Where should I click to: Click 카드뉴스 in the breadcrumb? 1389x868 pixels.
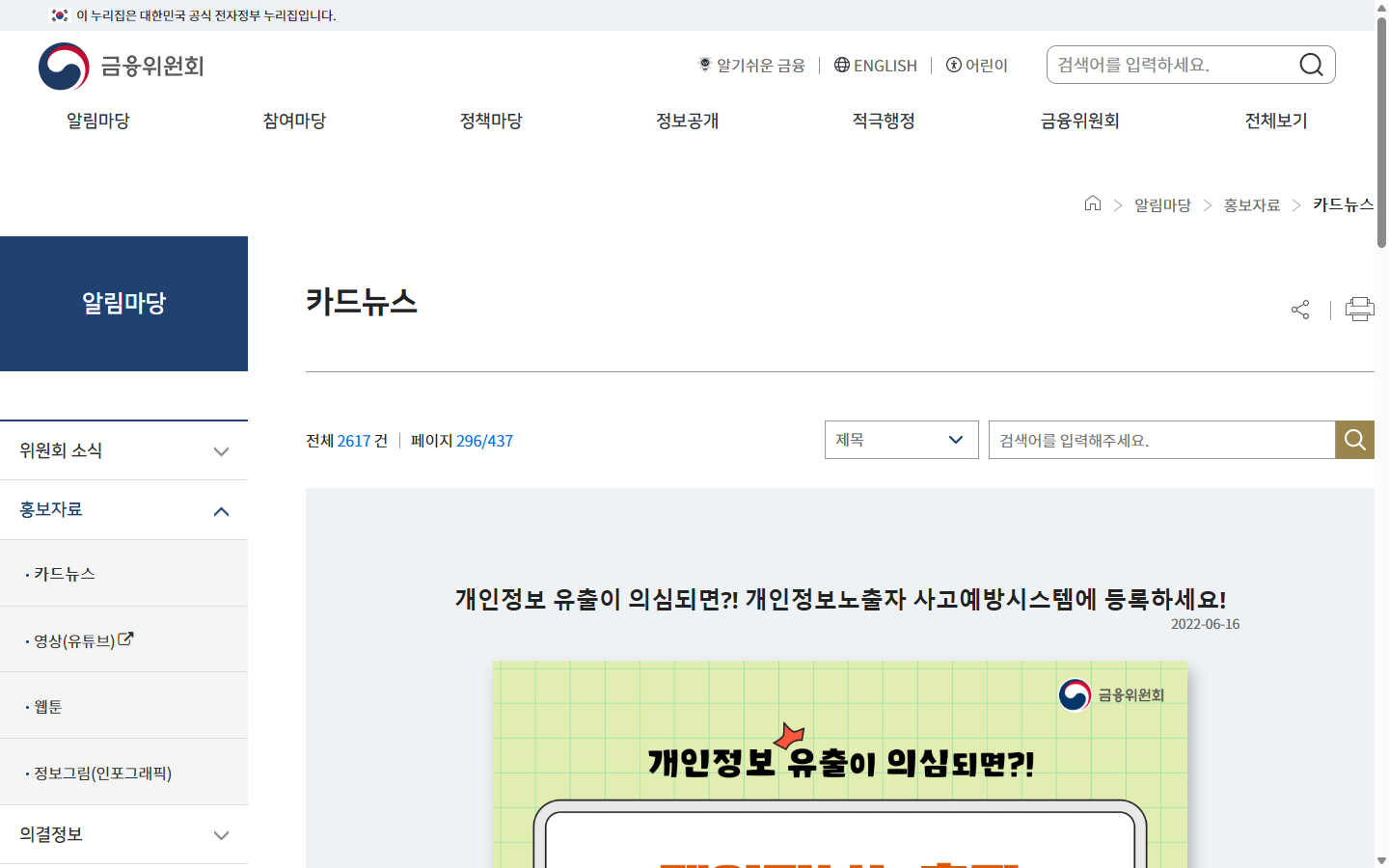point(1343,204)
